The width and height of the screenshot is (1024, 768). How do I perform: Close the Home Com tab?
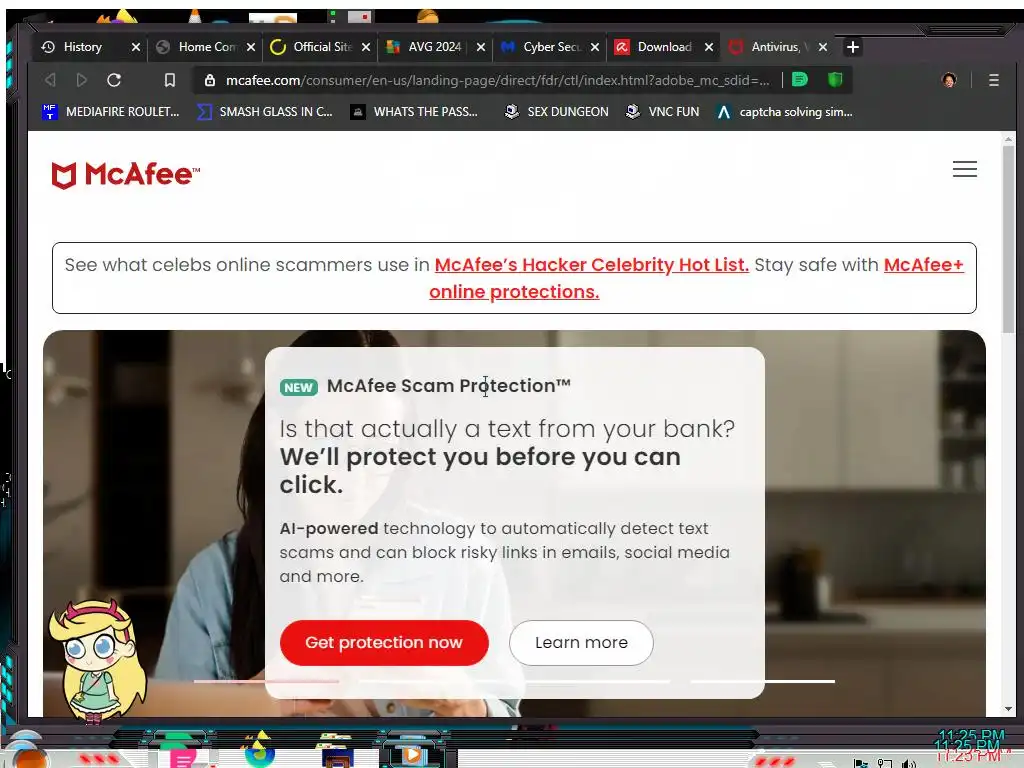[x=251, y=47]
